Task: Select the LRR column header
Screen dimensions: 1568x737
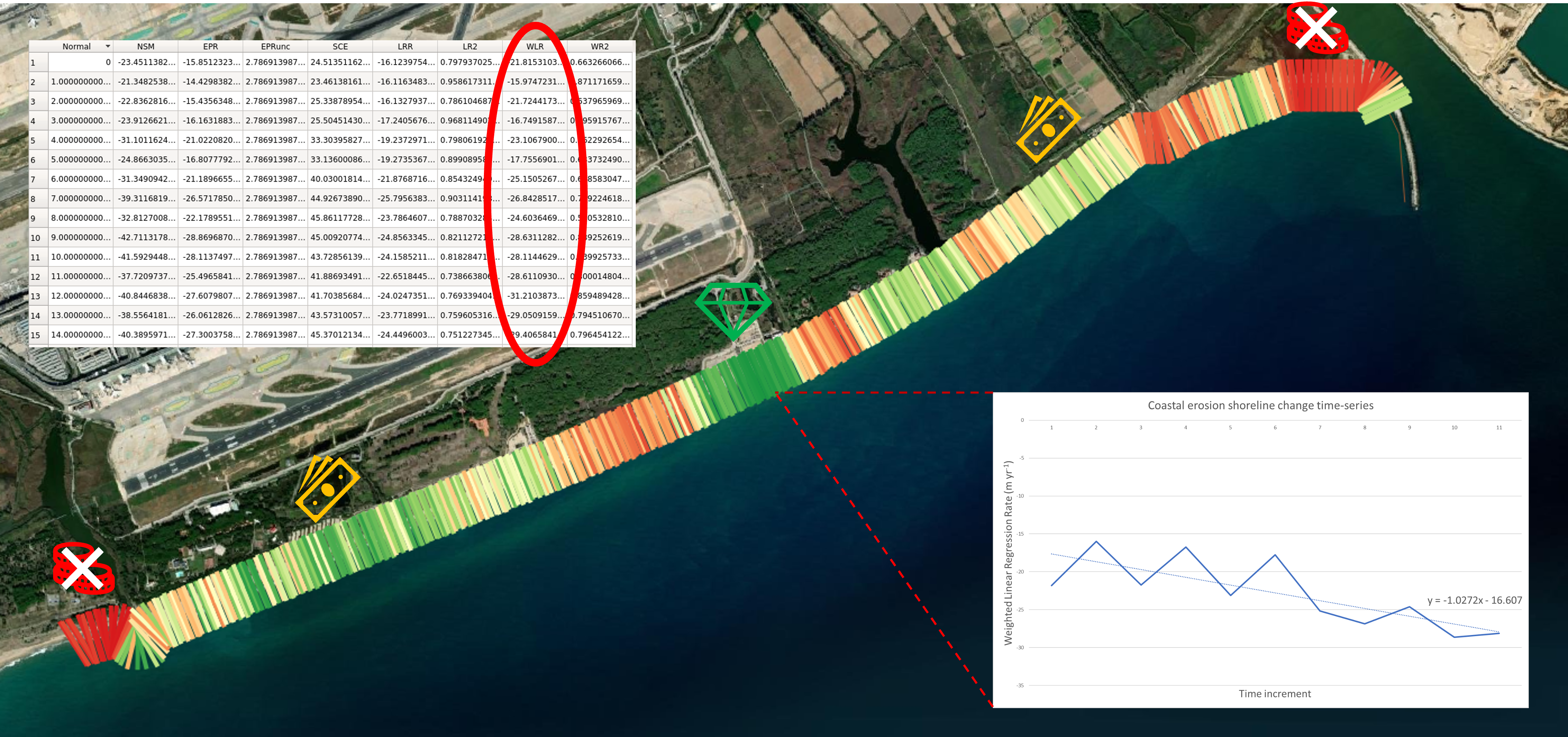Action: (x=405, y=46)
